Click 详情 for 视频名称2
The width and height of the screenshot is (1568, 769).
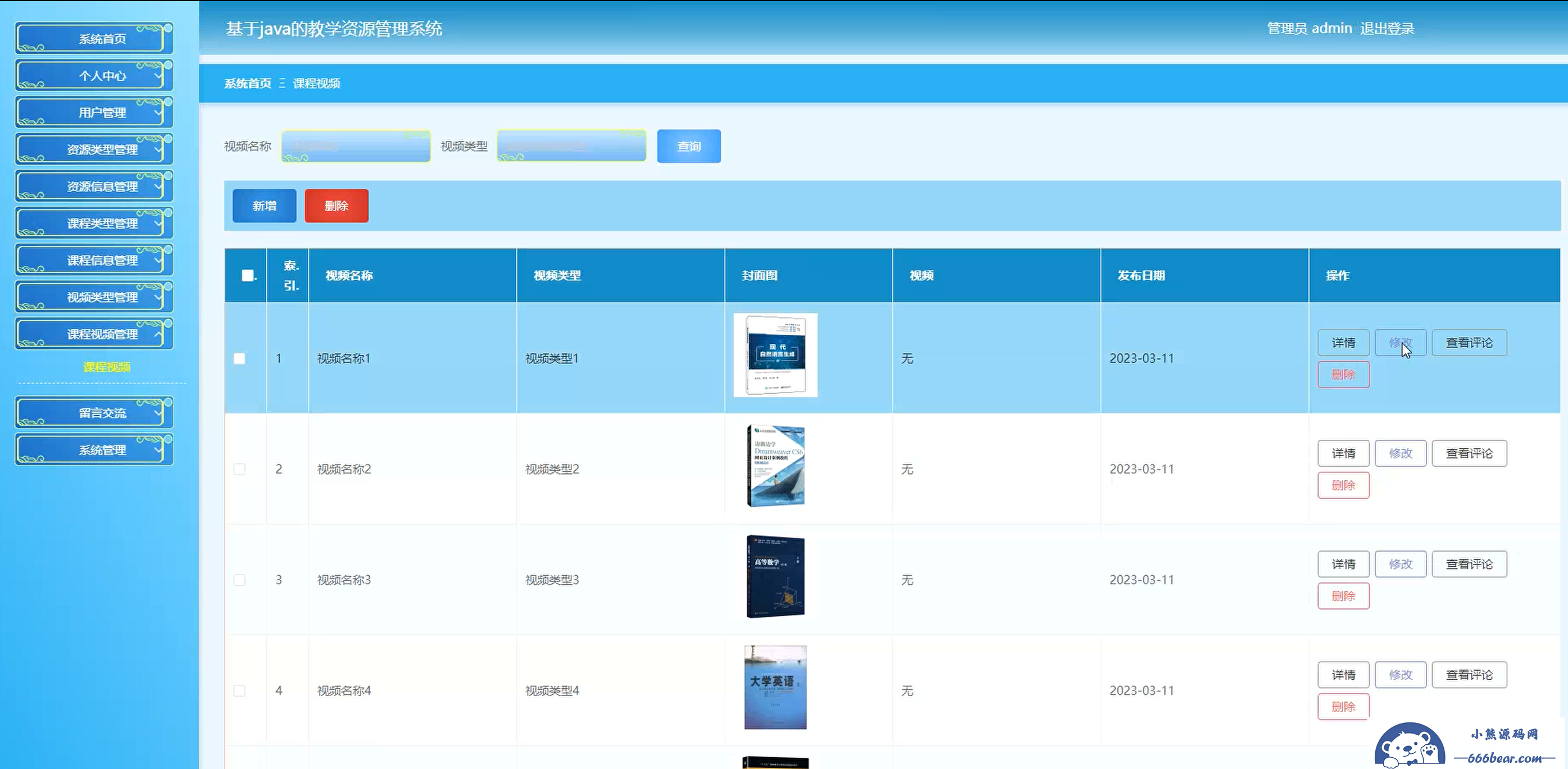[1343, 453]
